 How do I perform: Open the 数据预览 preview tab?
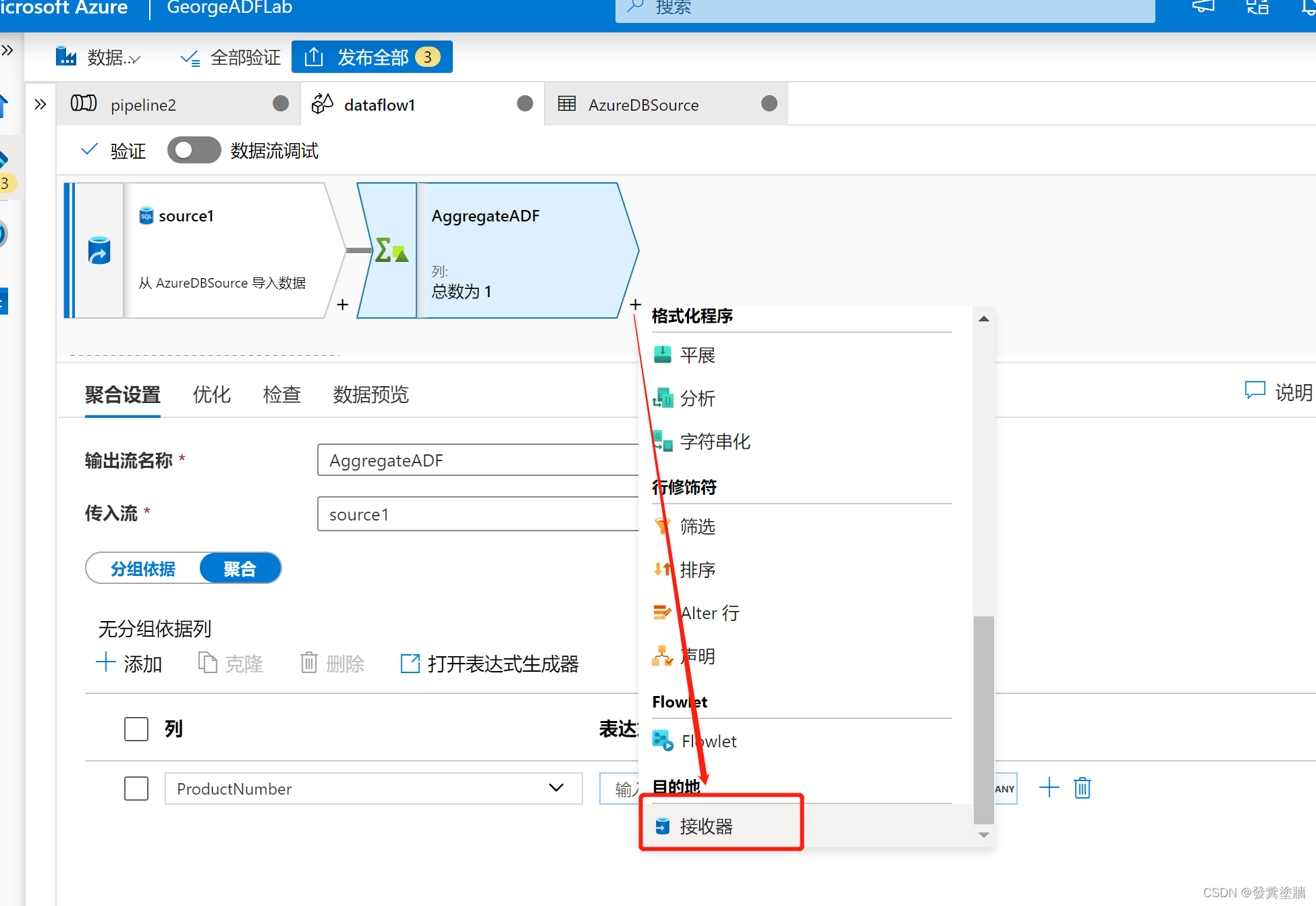370,395
